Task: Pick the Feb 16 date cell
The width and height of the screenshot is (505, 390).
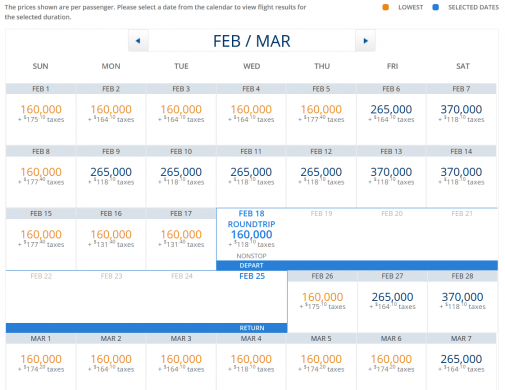Action: click(x=111, y=239)
